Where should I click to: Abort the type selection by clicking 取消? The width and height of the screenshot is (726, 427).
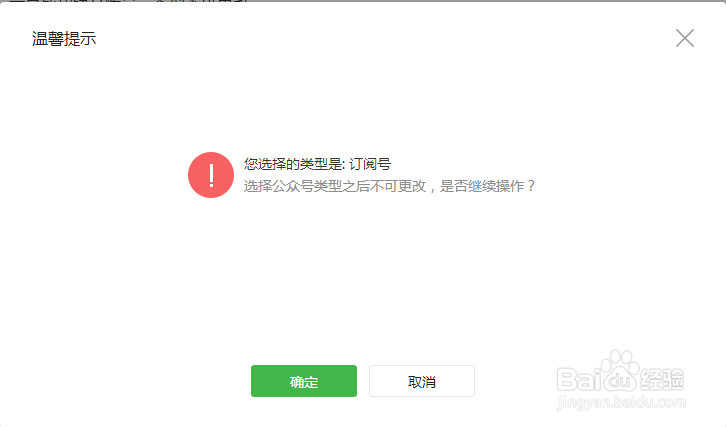(422, 381)
